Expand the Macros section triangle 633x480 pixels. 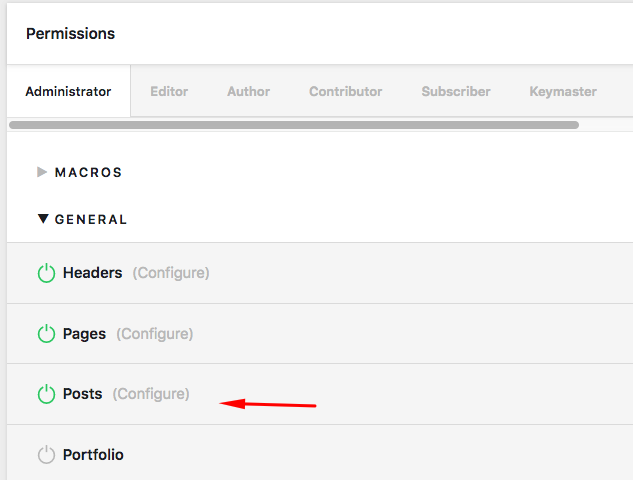(42, 172)
